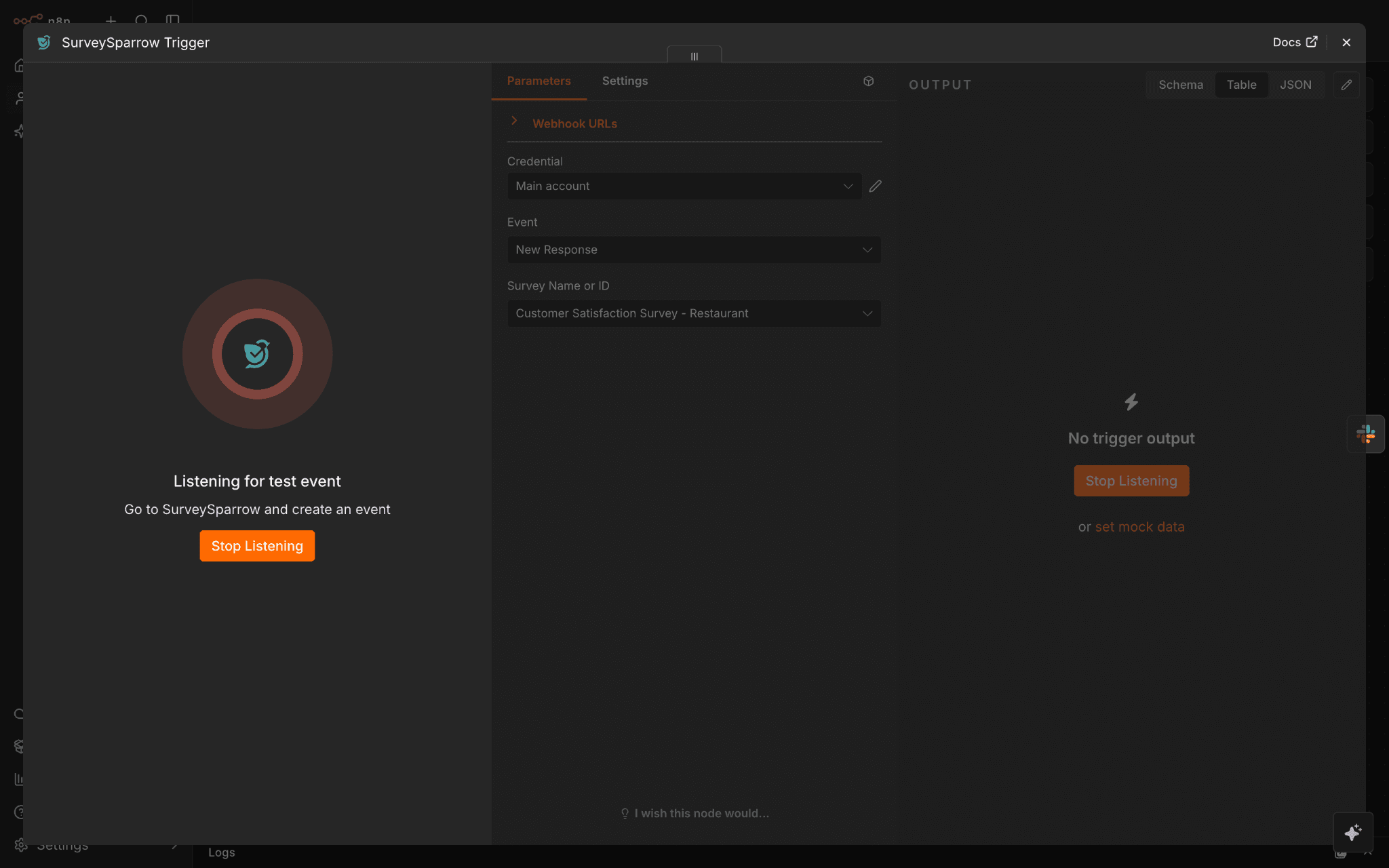1389x868 pixels.
Task: Edit the Main account credential with pencil icon
Action: point(875,186)
